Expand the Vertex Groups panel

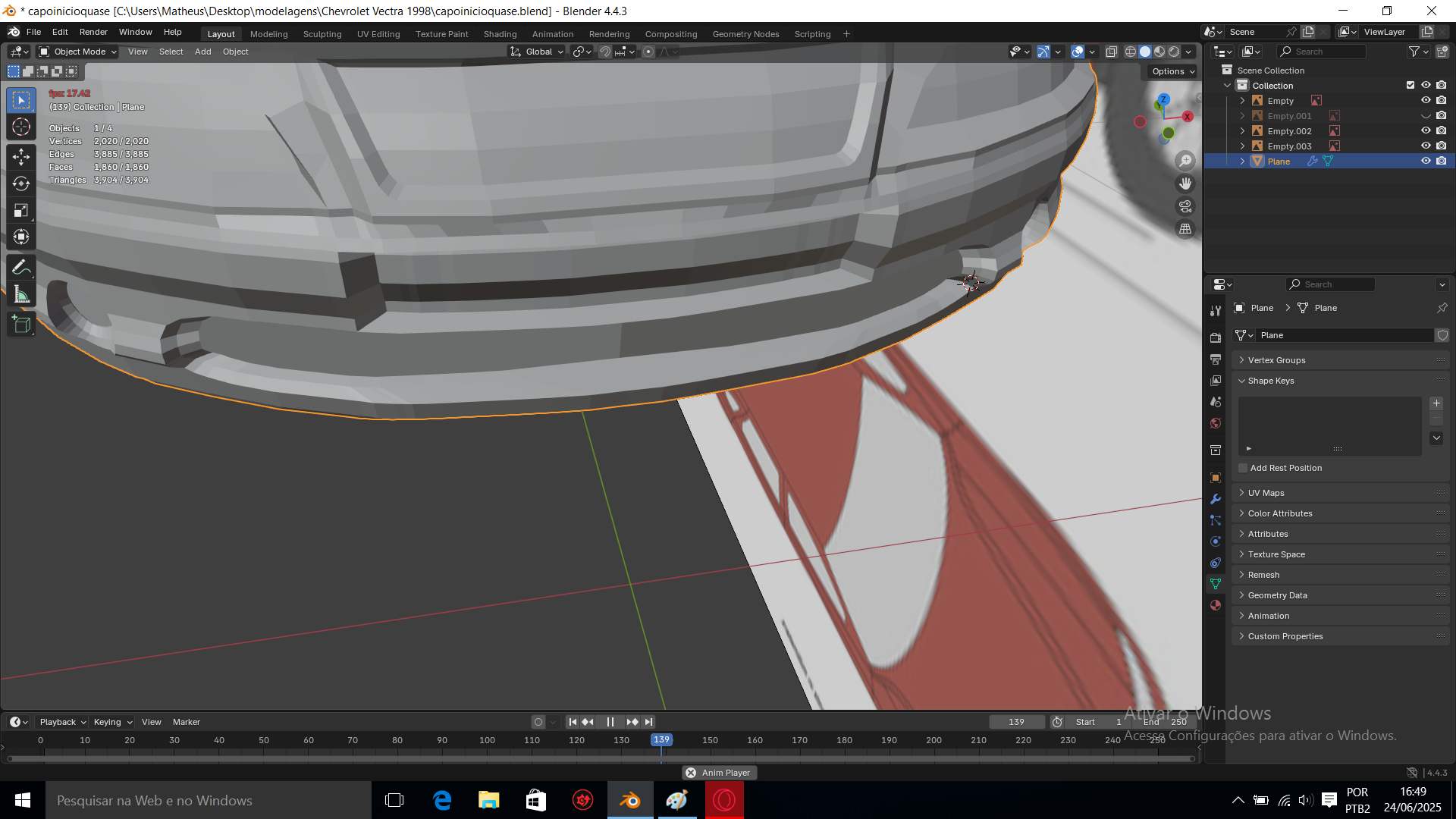point(1276,360)
